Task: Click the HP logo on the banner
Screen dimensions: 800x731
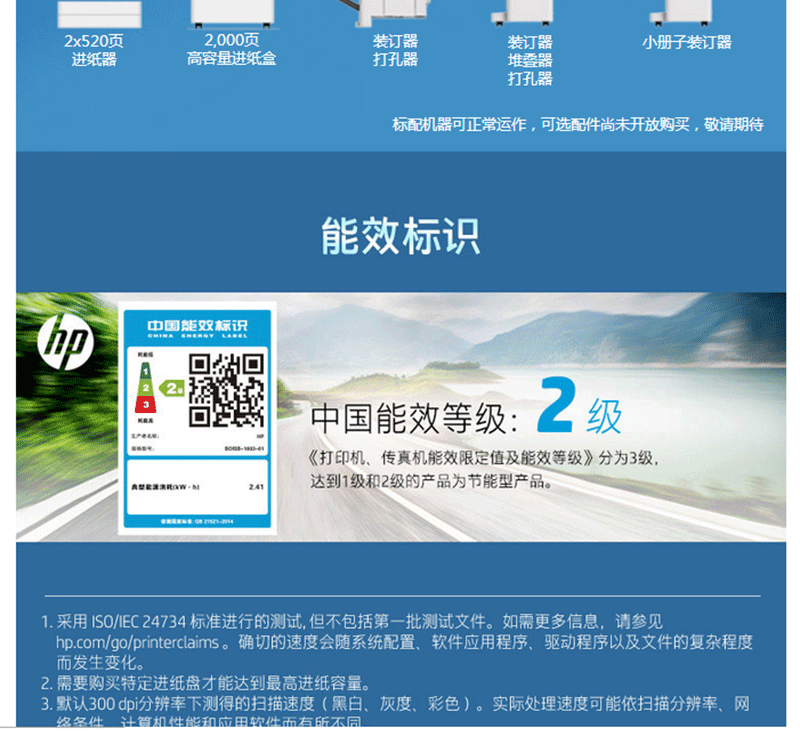Action: (x=64, y=341)
